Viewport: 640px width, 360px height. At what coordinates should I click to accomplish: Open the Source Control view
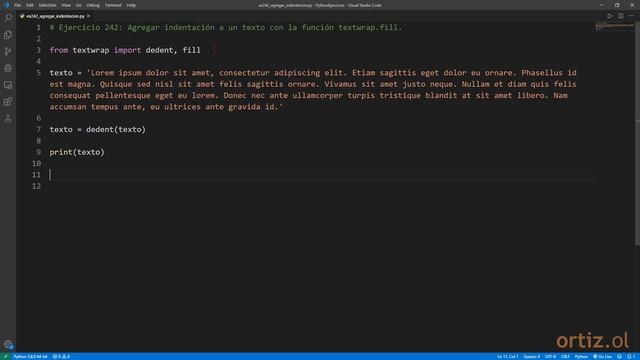[8, 51]
